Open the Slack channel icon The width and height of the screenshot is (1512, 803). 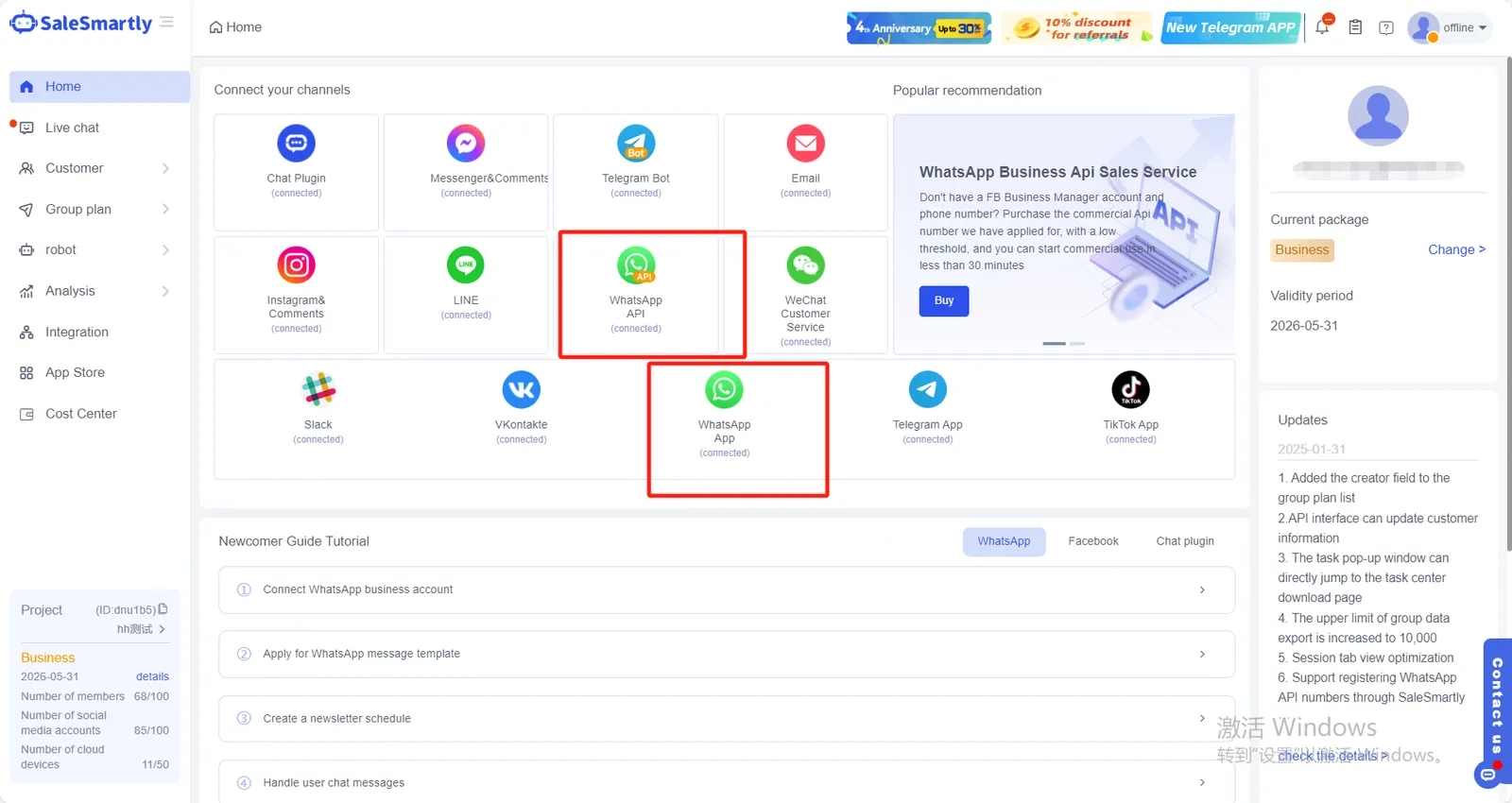(318, 389)
